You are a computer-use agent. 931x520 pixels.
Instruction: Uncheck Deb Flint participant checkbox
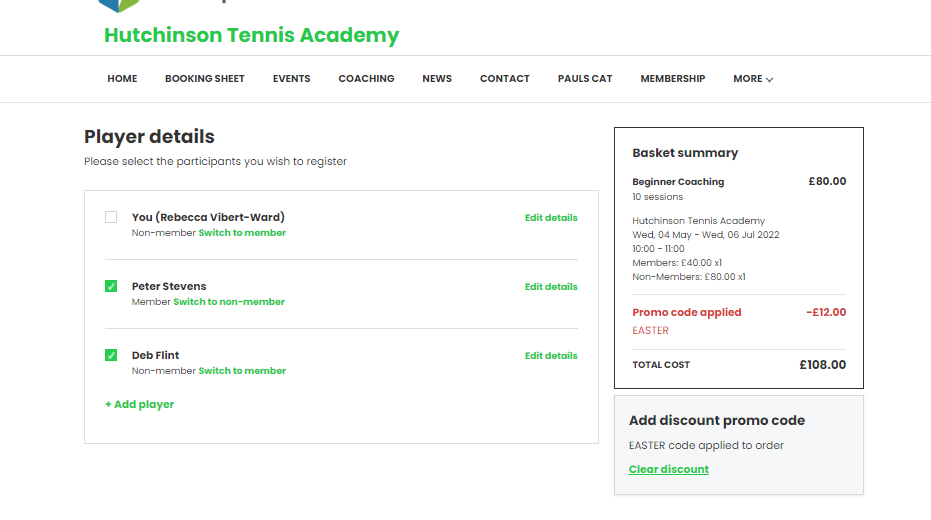pos(111,355)
